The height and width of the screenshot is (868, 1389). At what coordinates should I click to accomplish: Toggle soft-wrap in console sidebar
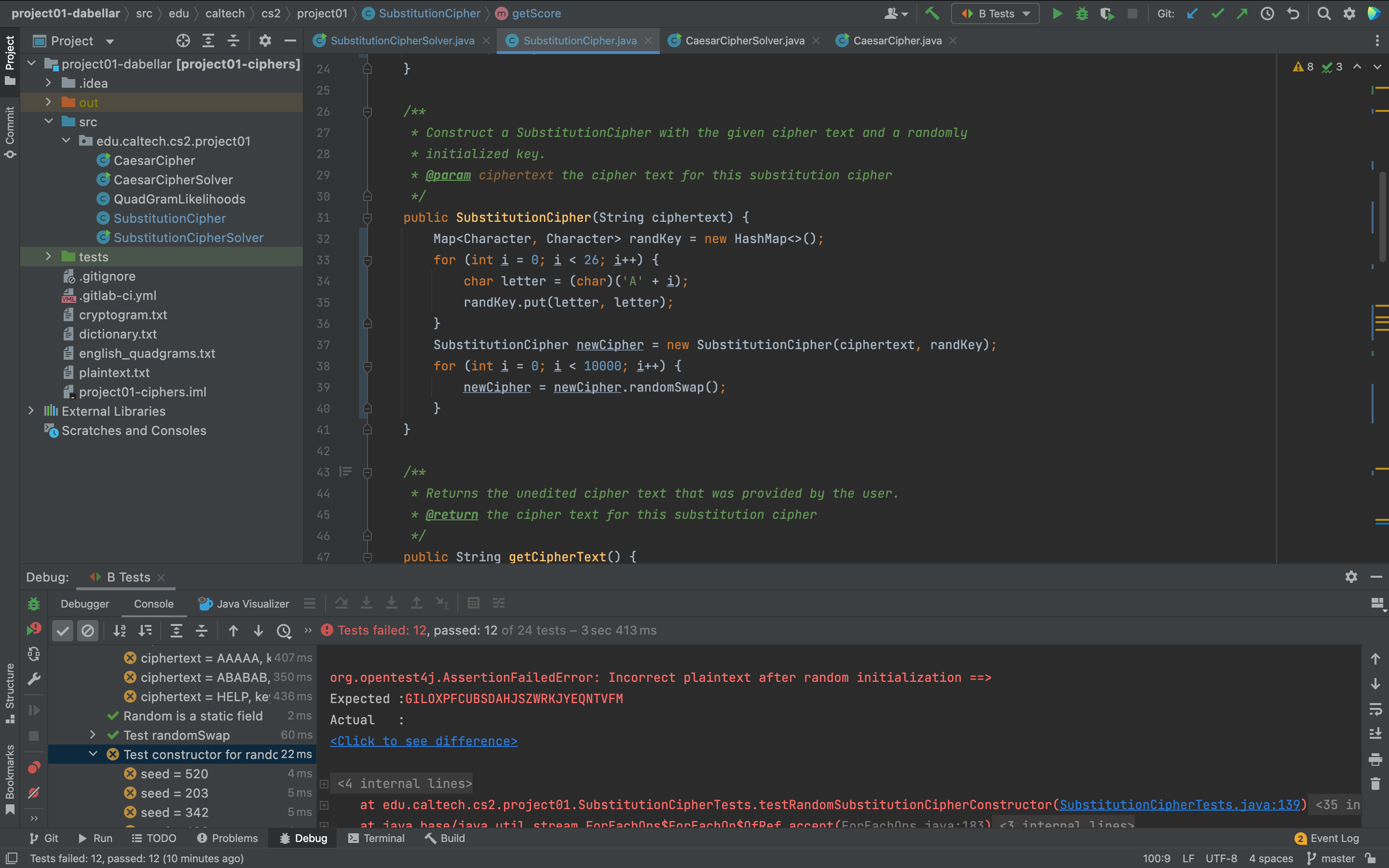click(1375, 709)
